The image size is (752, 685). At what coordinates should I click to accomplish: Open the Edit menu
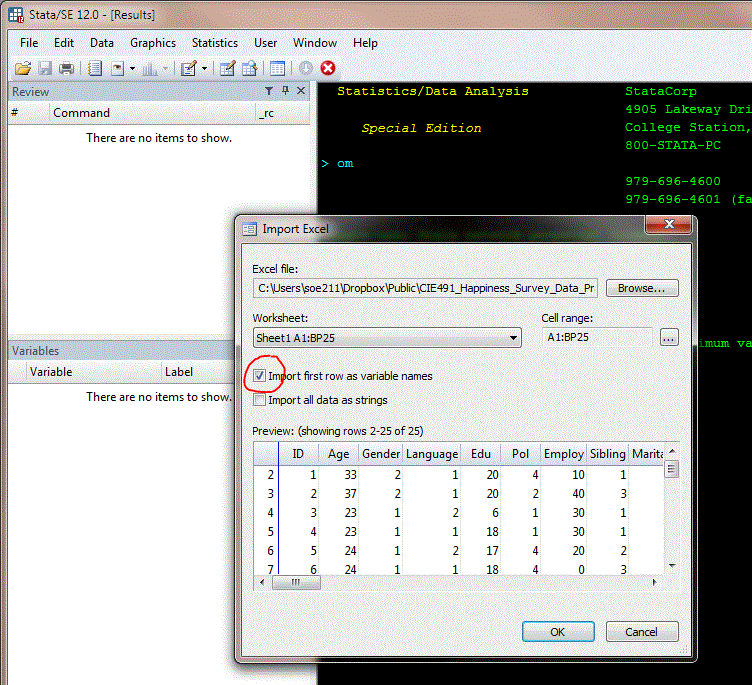(64, 43)
